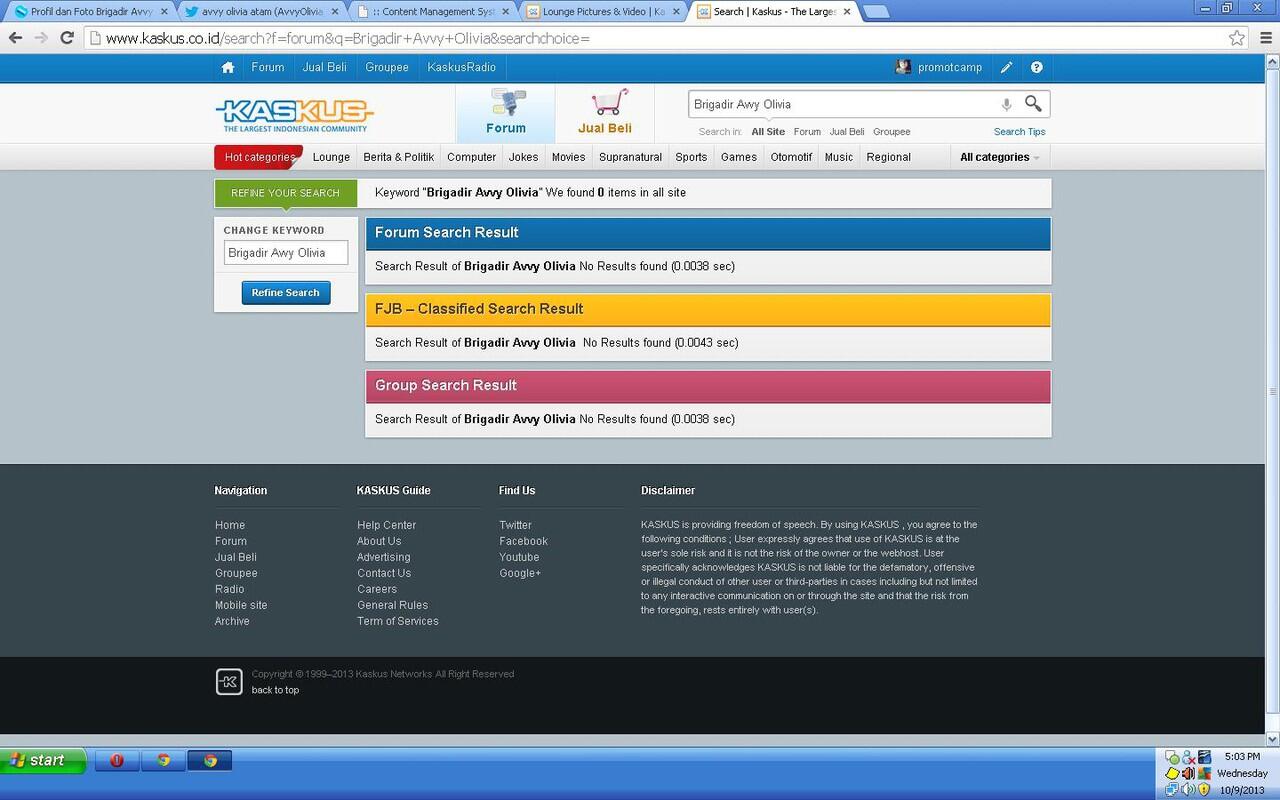This screenshot has width=1280, height=800.
Task: Open the Berita & Politik category
Action: (399, 157)
